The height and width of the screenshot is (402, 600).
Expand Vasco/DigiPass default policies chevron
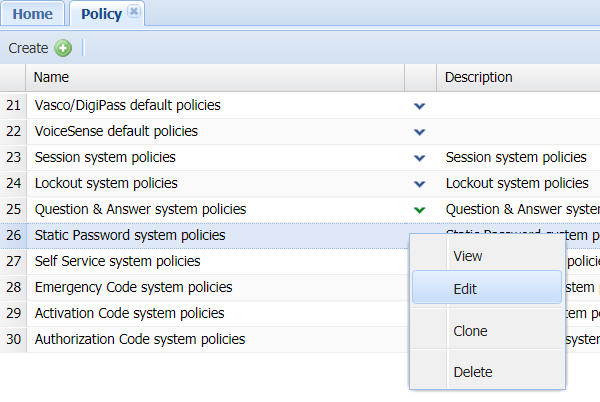420,105
